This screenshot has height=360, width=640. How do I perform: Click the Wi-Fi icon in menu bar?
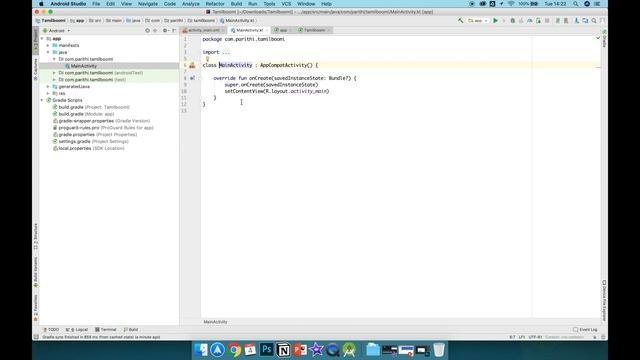click(x=511, y=4)
